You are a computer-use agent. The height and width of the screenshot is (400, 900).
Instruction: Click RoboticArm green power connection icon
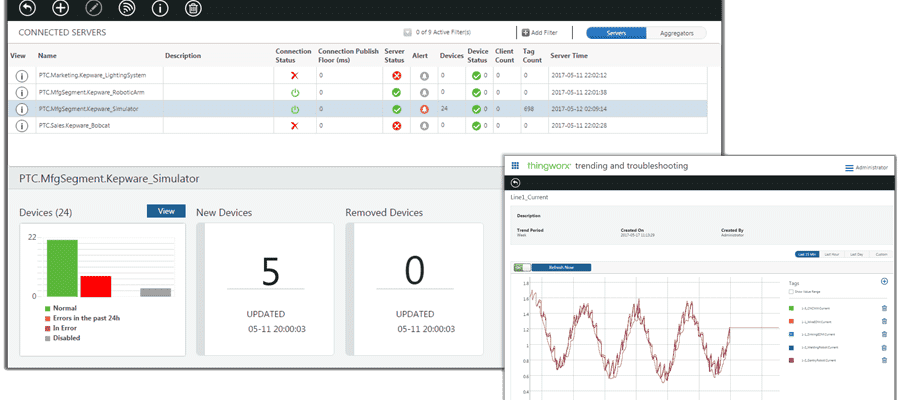click(x=294, y=92)
